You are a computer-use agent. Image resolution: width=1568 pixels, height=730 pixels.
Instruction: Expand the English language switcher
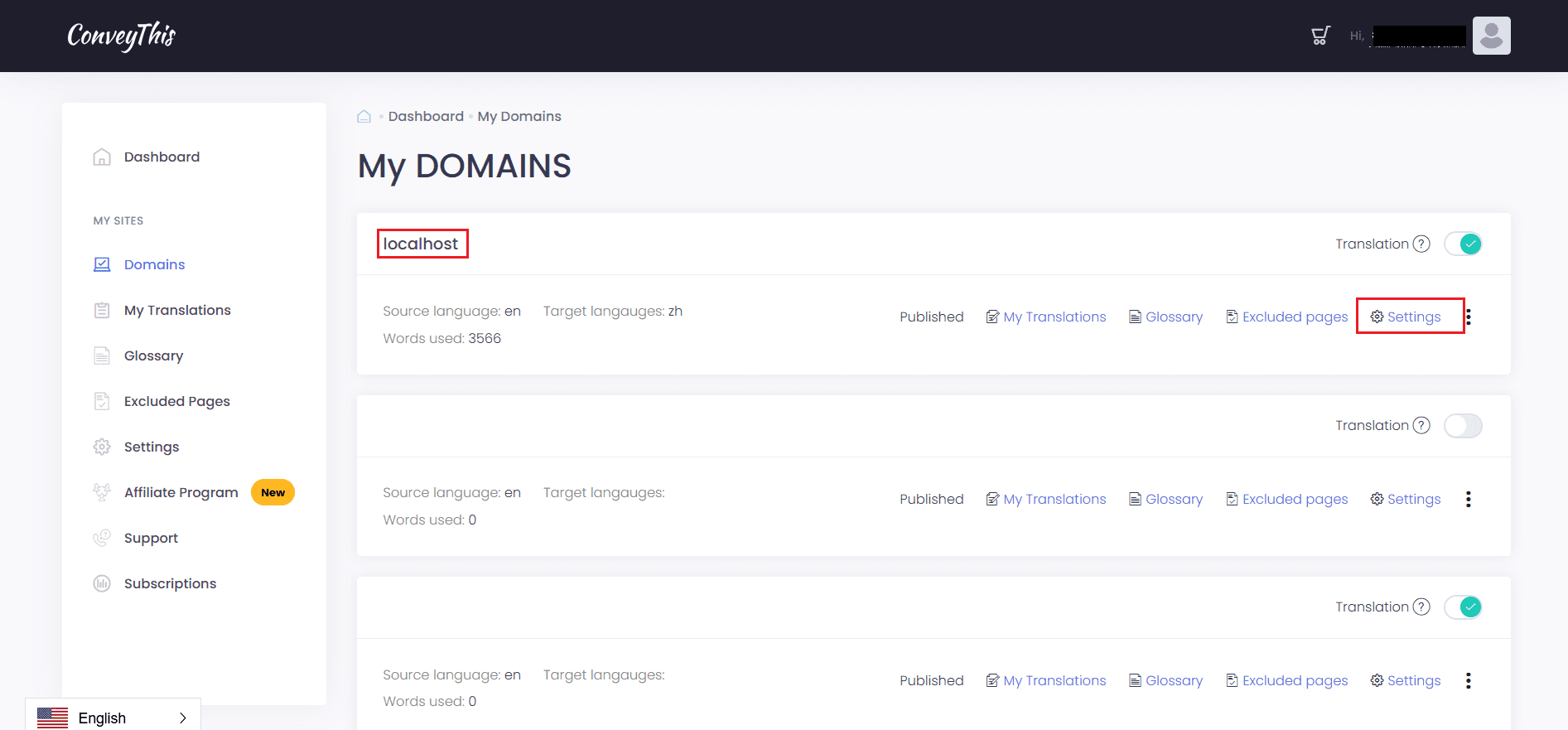coord(182,718)
